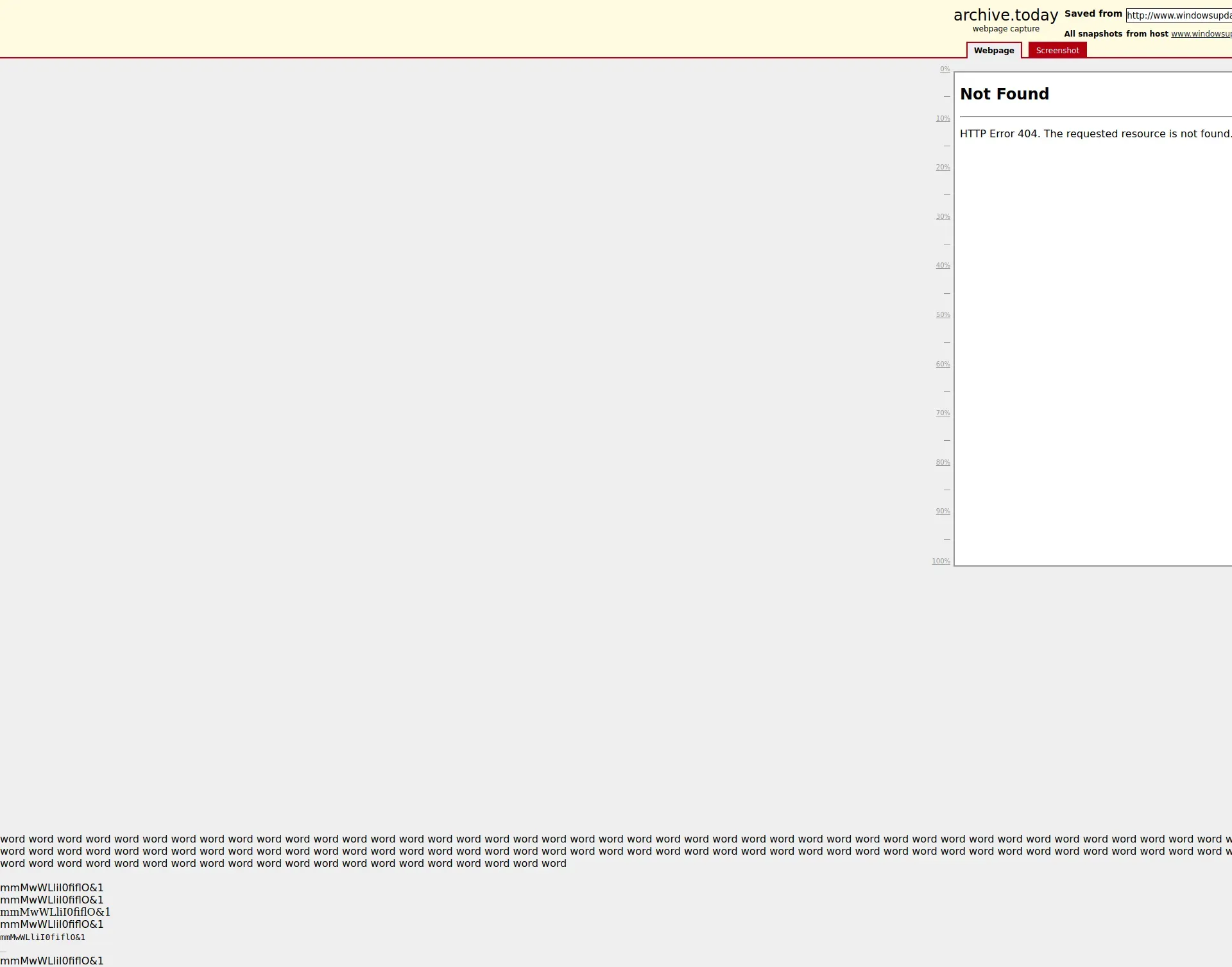The image size is (1232, 967).
Task: Go to the 80% page marker
Action: coord(943,463)
